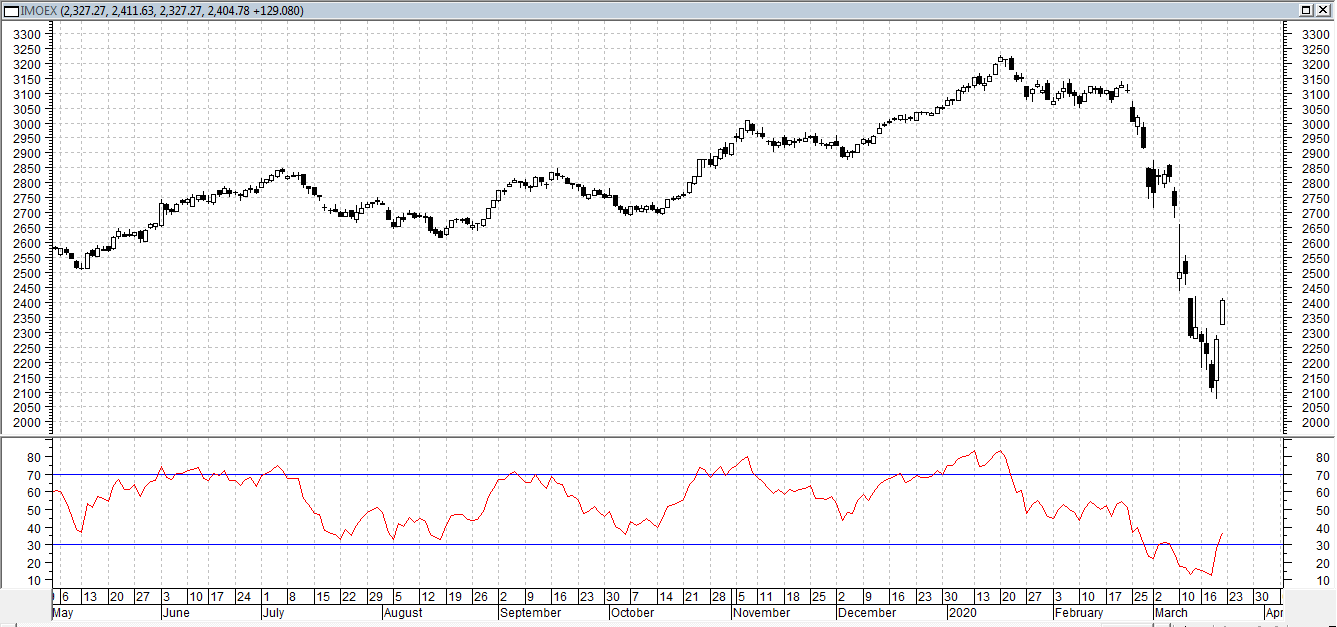Select the lower blue 30 RSI line
The height and width of the screenshot is (627, 1337).
(x=667, y=544)
